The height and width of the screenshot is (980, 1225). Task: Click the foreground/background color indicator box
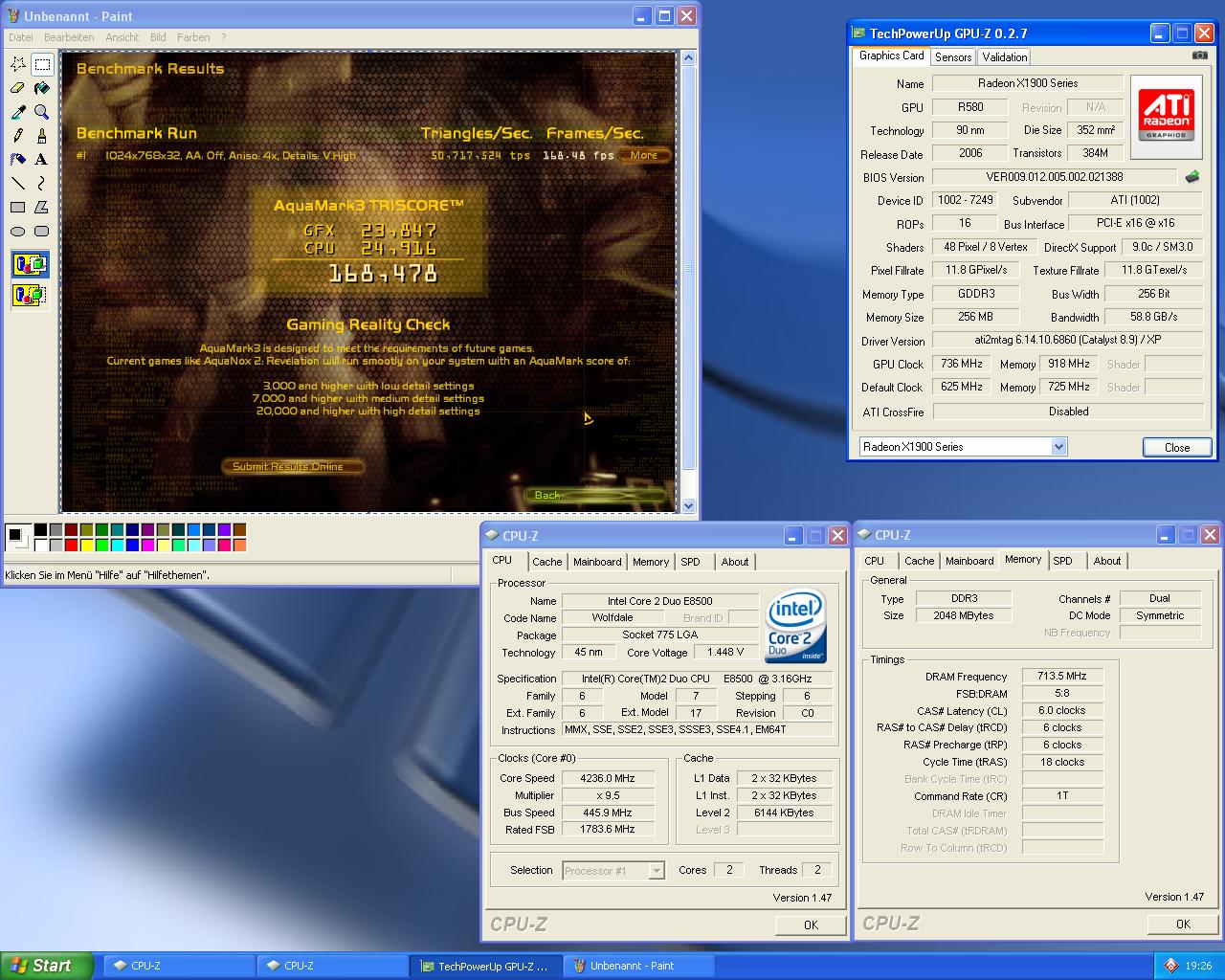[x=18, y=538]
